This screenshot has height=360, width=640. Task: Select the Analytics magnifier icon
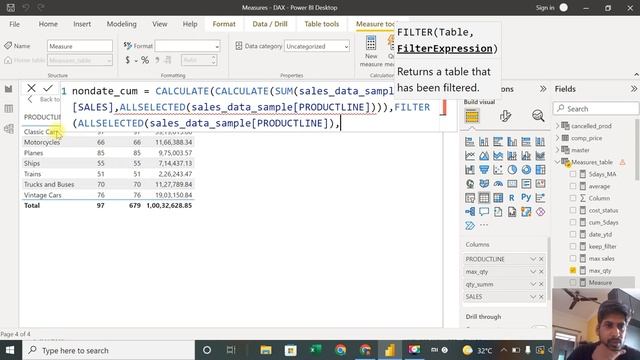(x=538, y=116)
